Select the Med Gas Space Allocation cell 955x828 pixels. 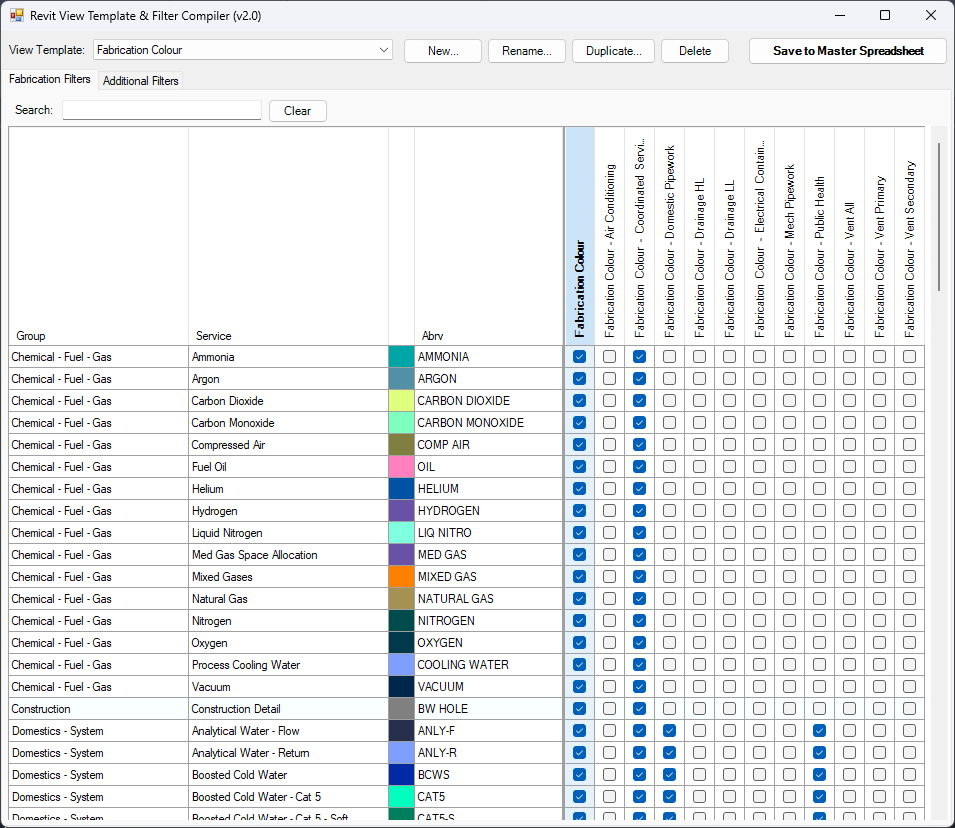click(x=289, y=554)
